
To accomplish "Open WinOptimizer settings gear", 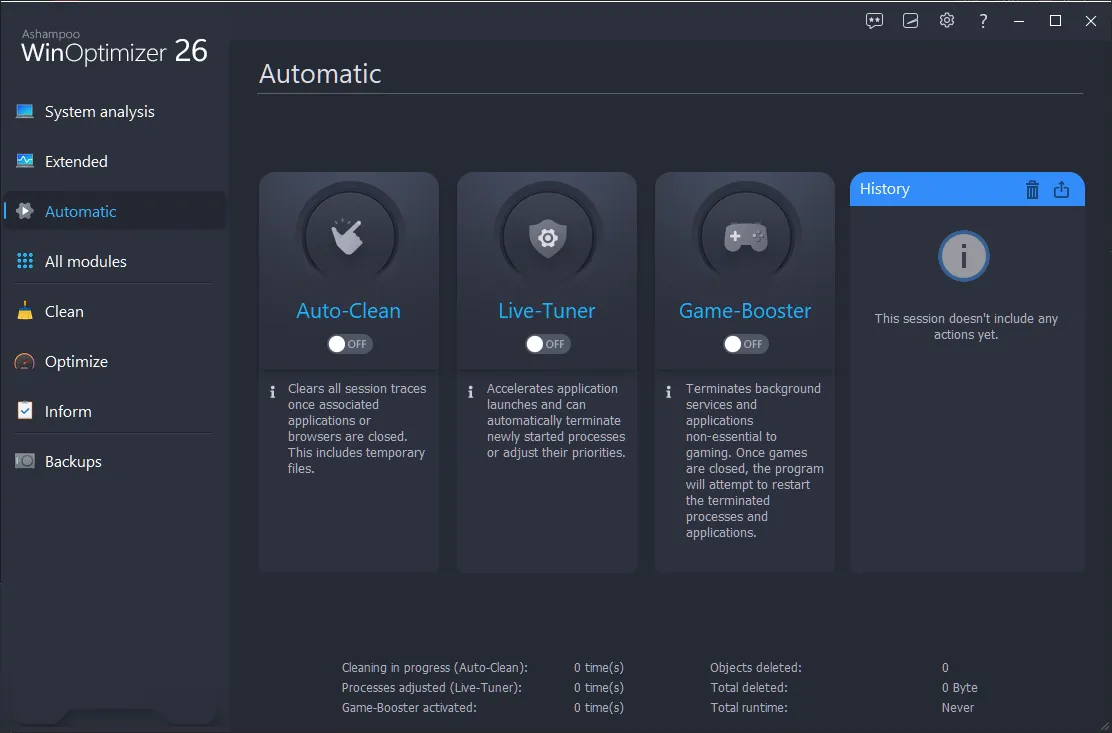I will 946,20.
